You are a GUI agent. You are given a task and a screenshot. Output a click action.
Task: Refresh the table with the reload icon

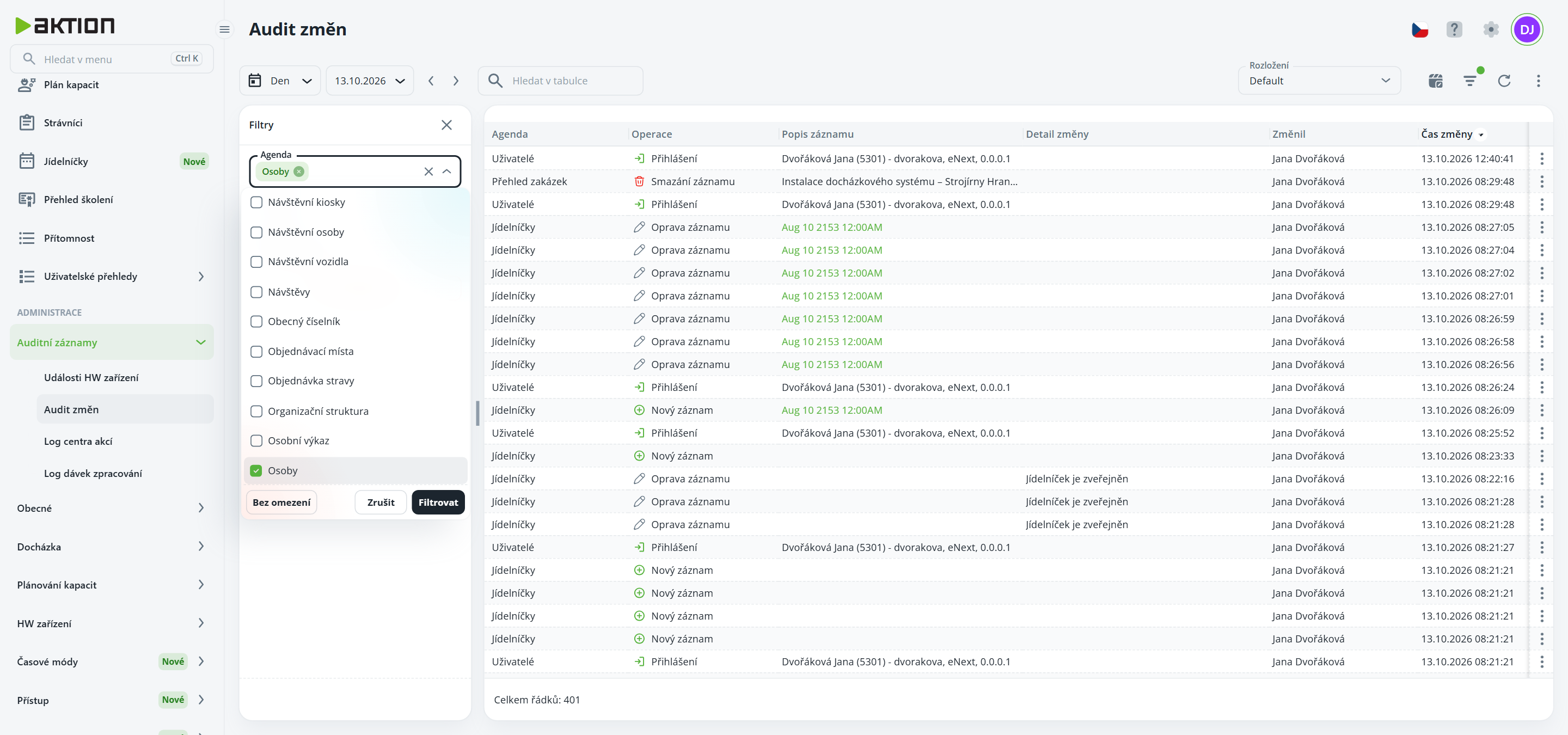[1504, 81]
